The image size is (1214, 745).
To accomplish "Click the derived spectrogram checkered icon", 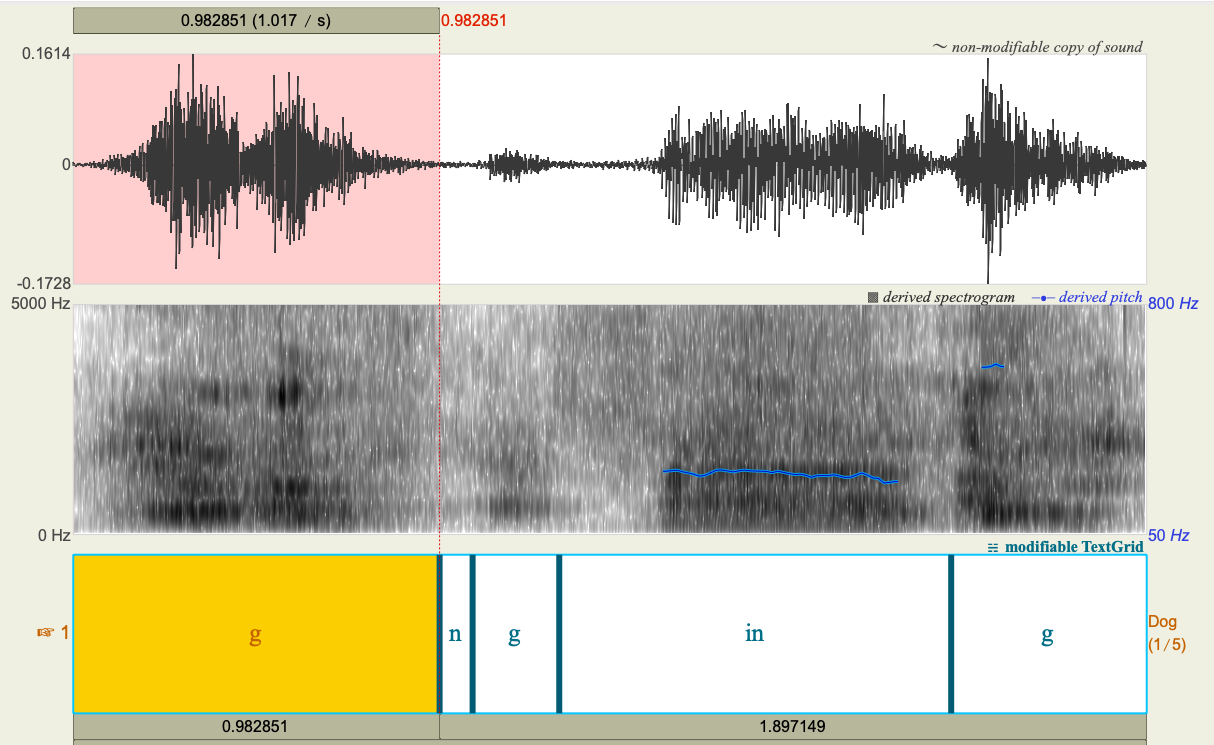I will click(875, 297).
